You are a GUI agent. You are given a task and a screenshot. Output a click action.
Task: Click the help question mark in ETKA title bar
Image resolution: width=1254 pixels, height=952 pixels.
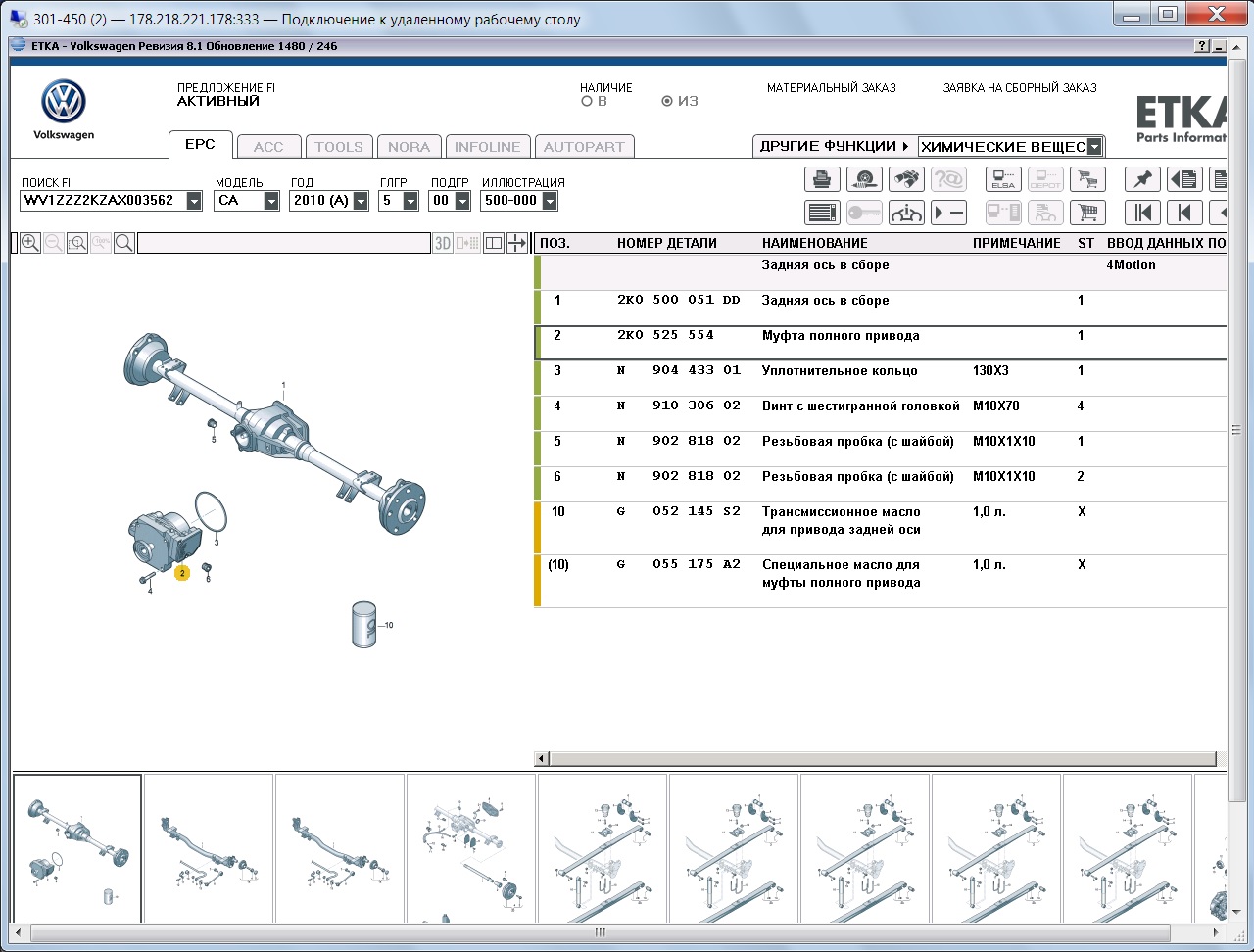[1202, 46]
